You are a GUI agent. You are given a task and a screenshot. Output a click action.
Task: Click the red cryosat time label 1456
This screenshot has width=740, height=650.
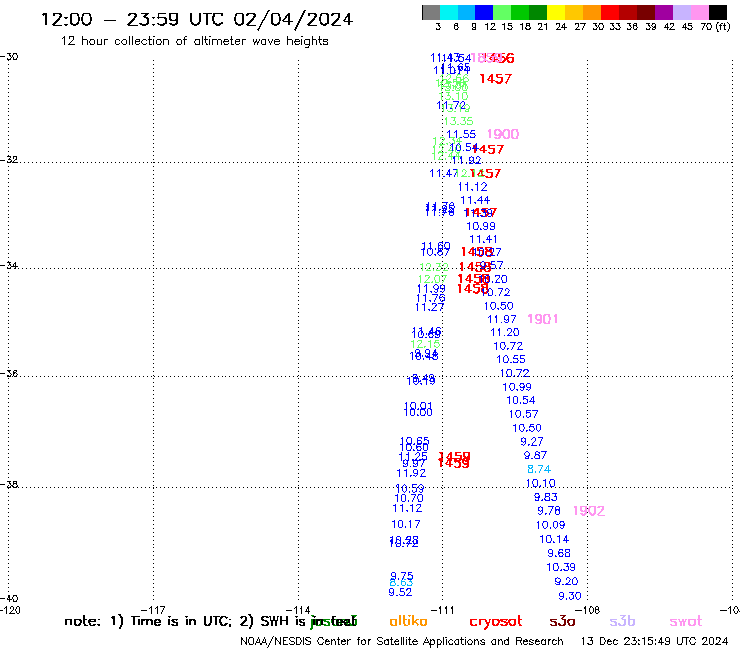498,58
